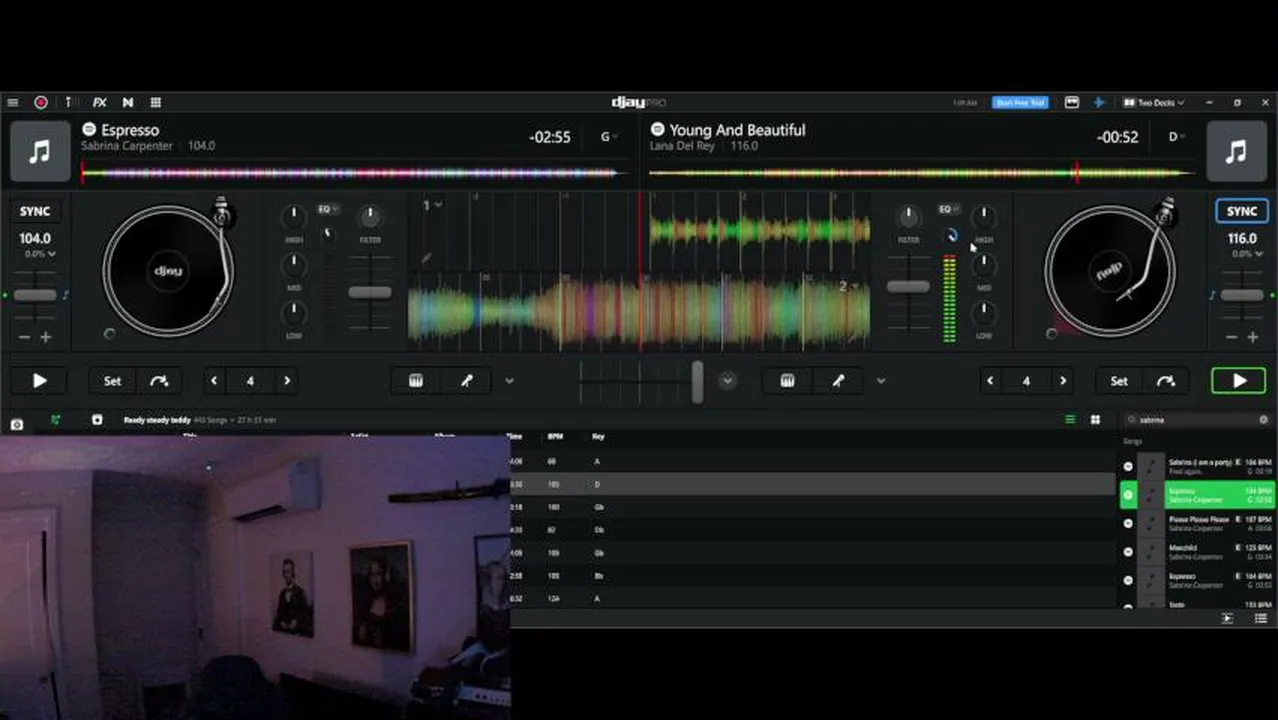Screen dimensions: 1278x720
Task: Click Spotify icon beside Espresso result
Action: [x=1128, y=494]
